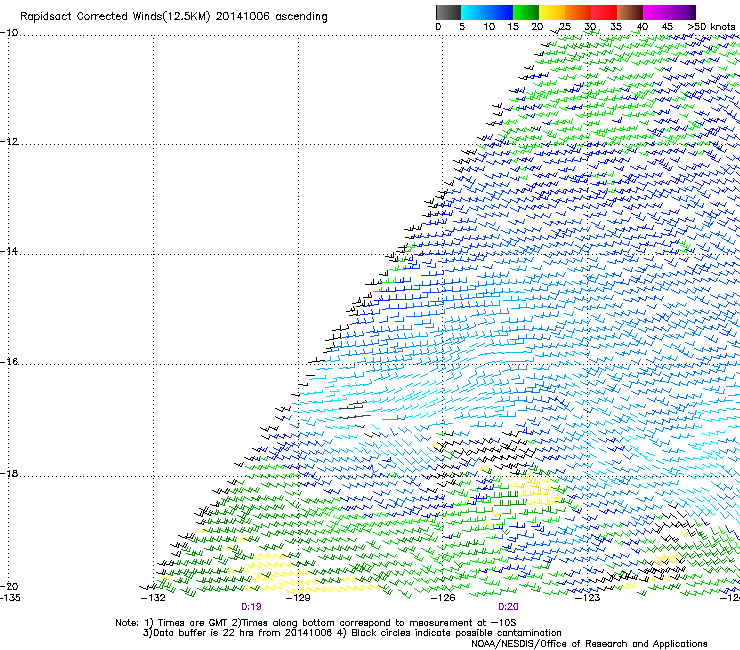740x650 pixels.
Task: Click the green 15-20 knots legend color
Action: (x=526, y=12)
